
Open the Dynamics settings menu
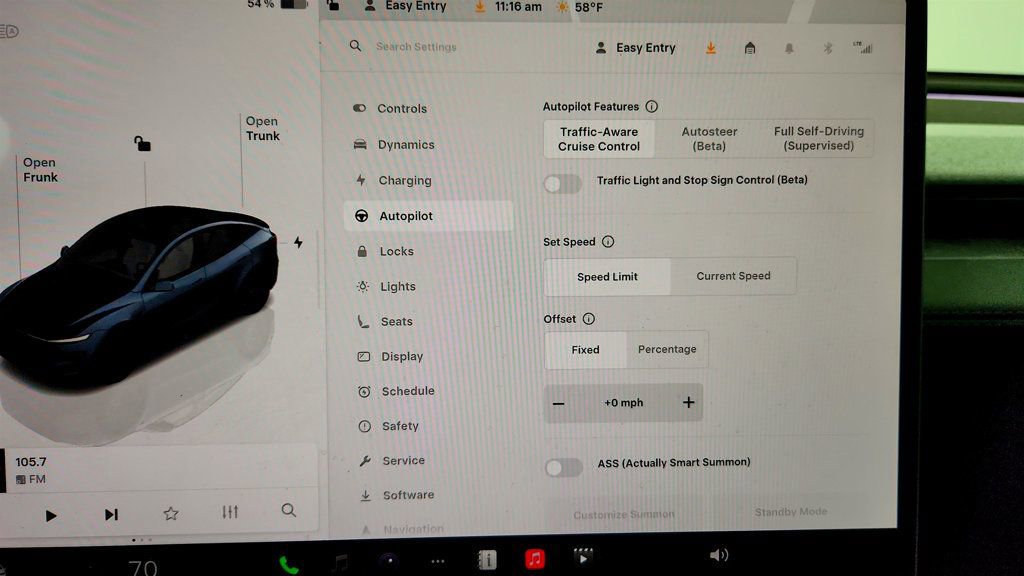click(394, 144)
